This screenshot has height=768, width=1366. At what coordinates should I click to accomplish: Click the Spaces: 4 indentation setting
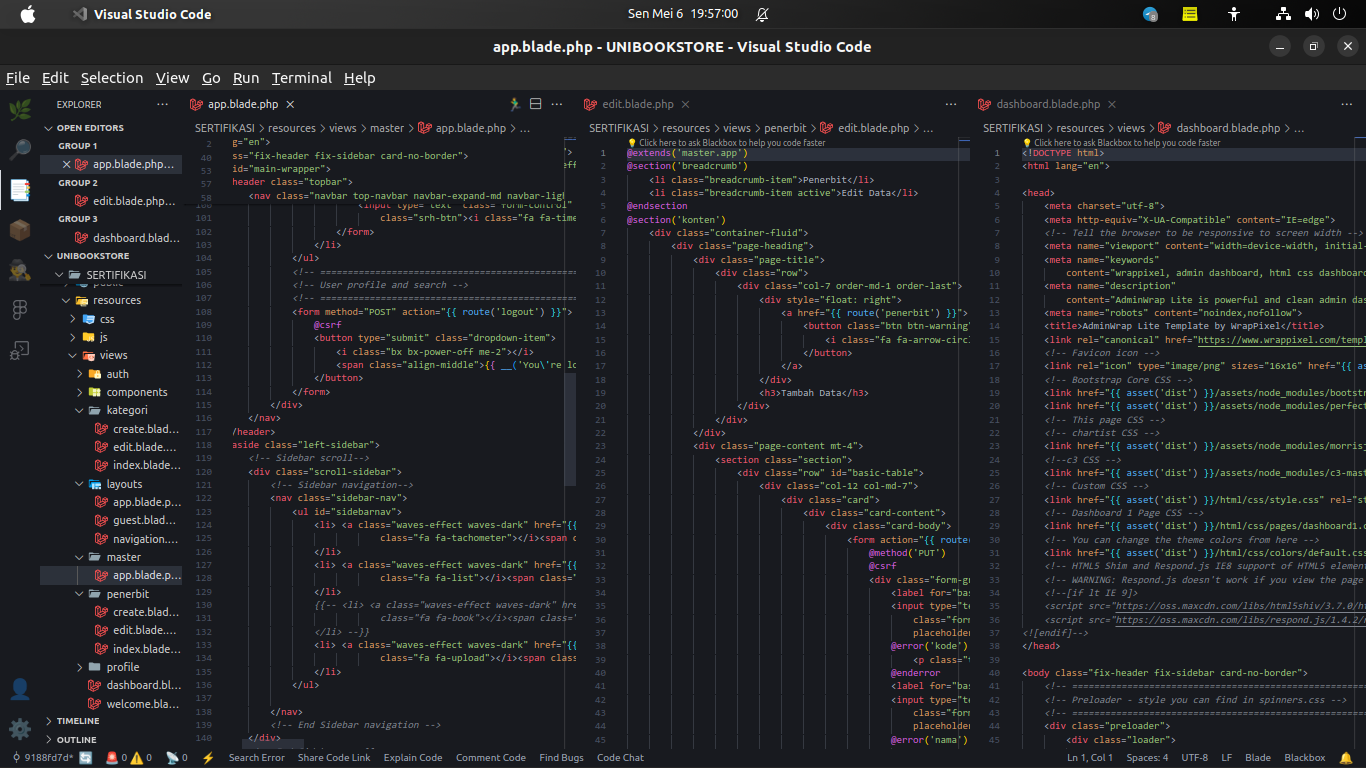coord(1147,758)
